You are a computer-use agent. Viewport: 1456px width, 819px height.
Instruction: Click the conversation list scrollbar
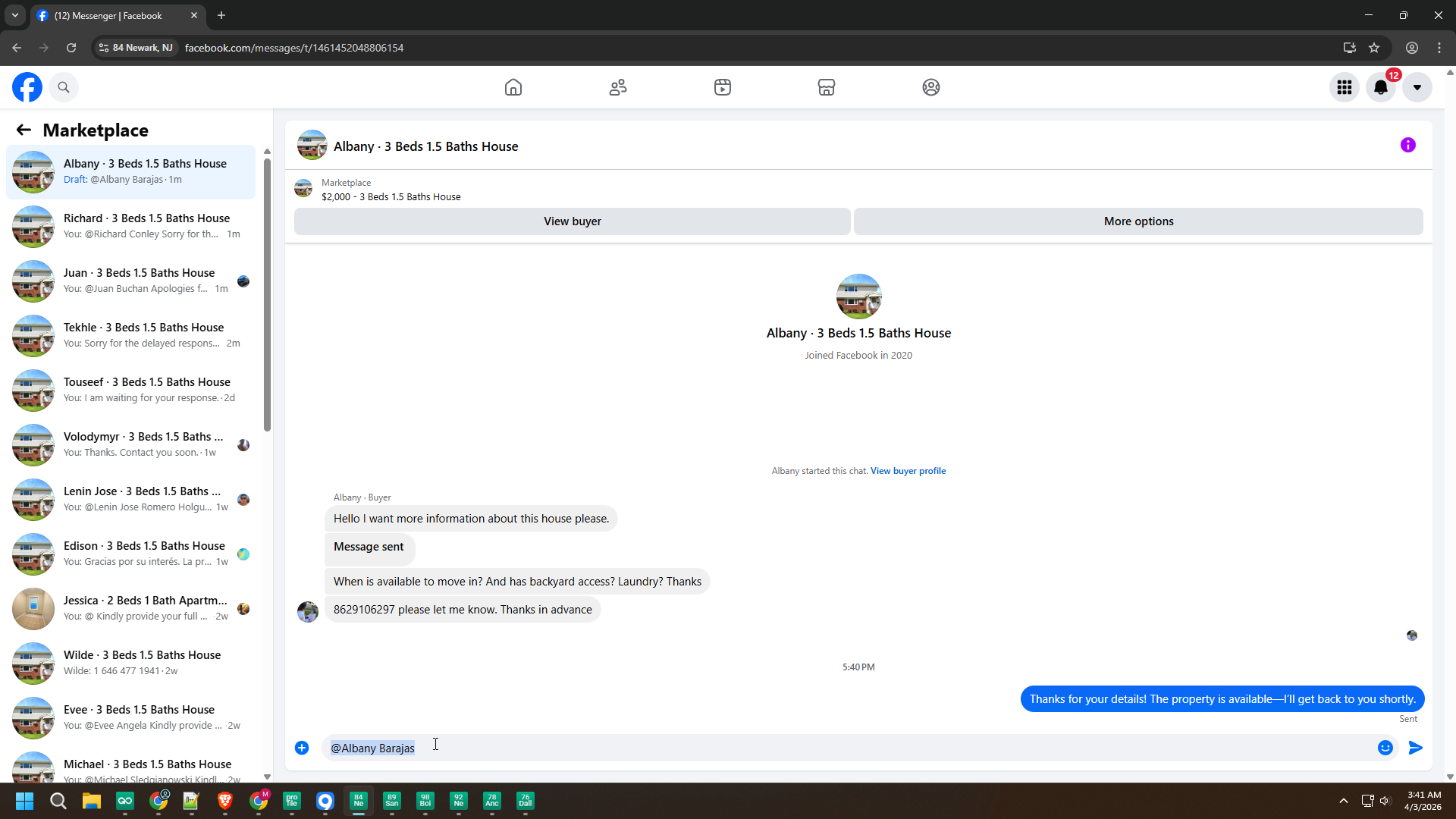(x=267, y=294)
